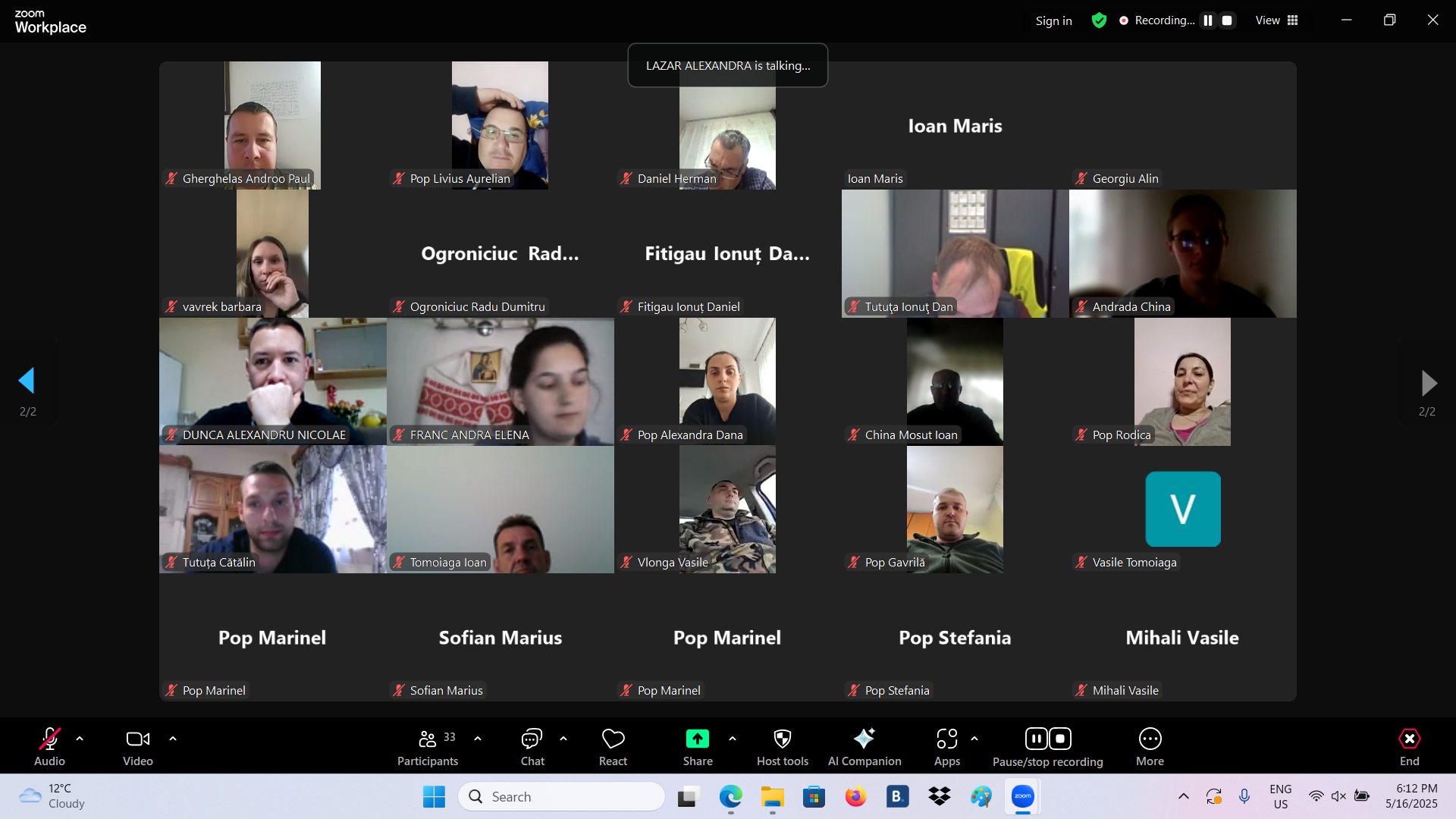1456x819 pixels.
Task: Expand video options arrow beside Video
Action: tap(173, 739)
